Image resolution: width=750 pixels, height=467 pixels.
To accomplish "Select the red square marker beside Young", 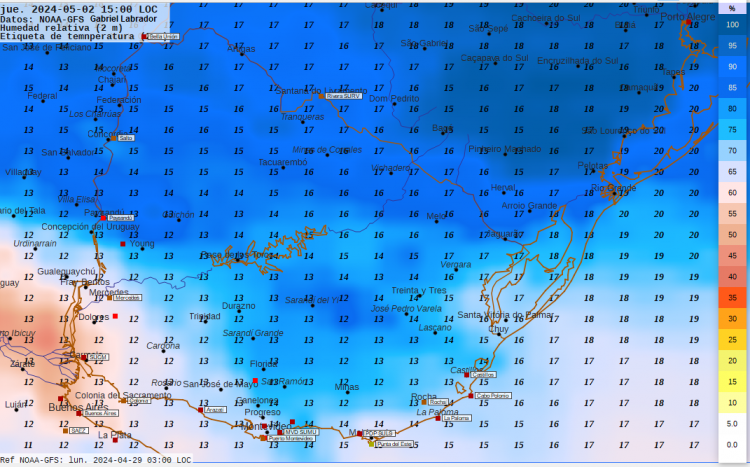I will coord(123,244).
